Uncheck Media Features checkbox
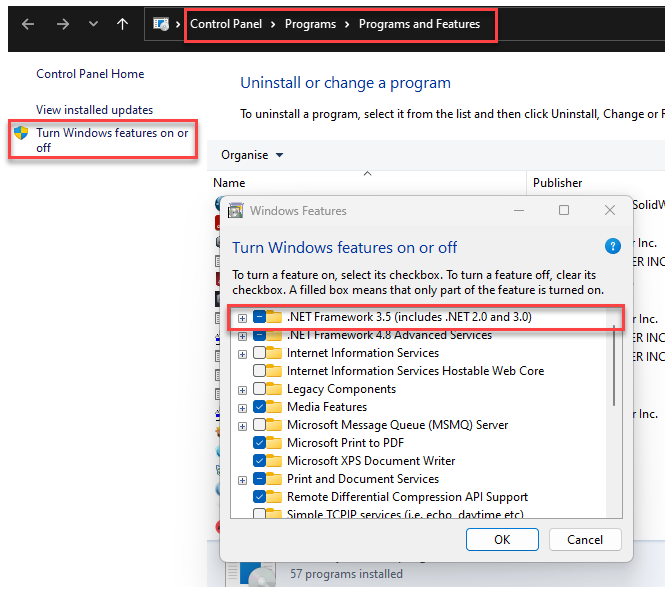Viewport: 672px width, 591px height. [x=259, y=407]
